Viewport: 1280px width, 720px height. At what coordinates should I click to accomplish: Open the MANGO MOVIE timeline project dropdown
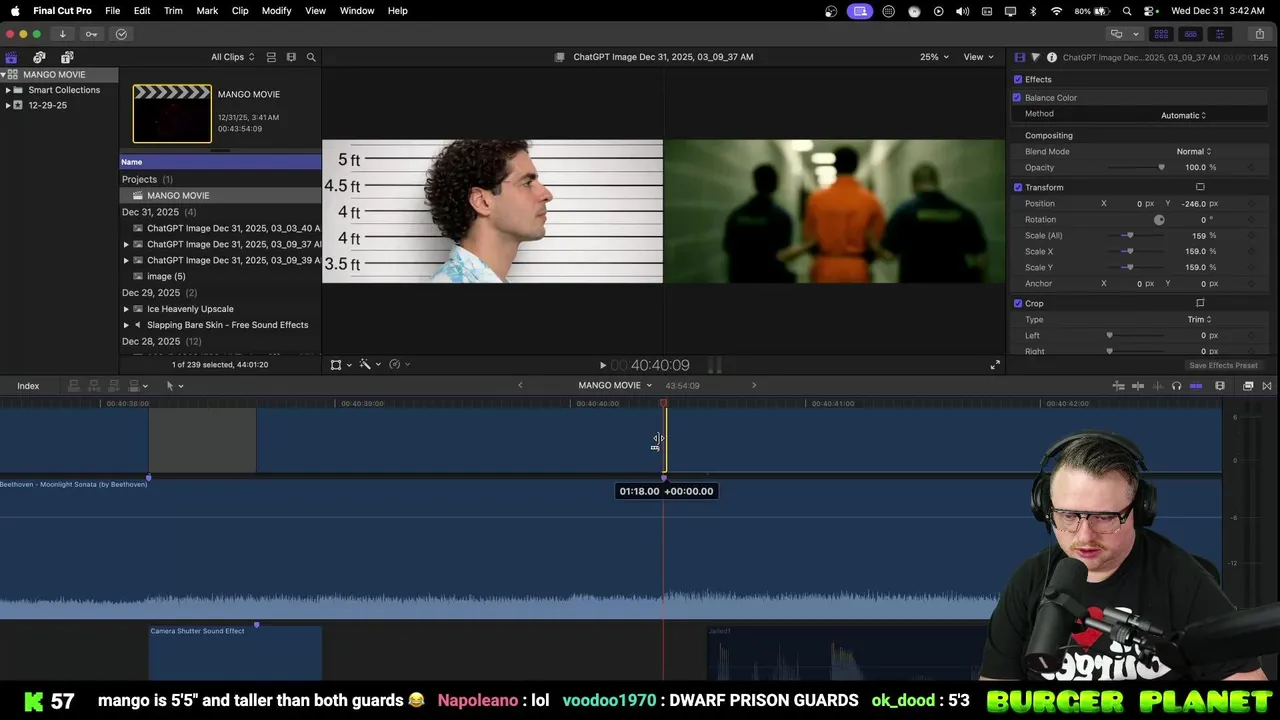point(615,386)
